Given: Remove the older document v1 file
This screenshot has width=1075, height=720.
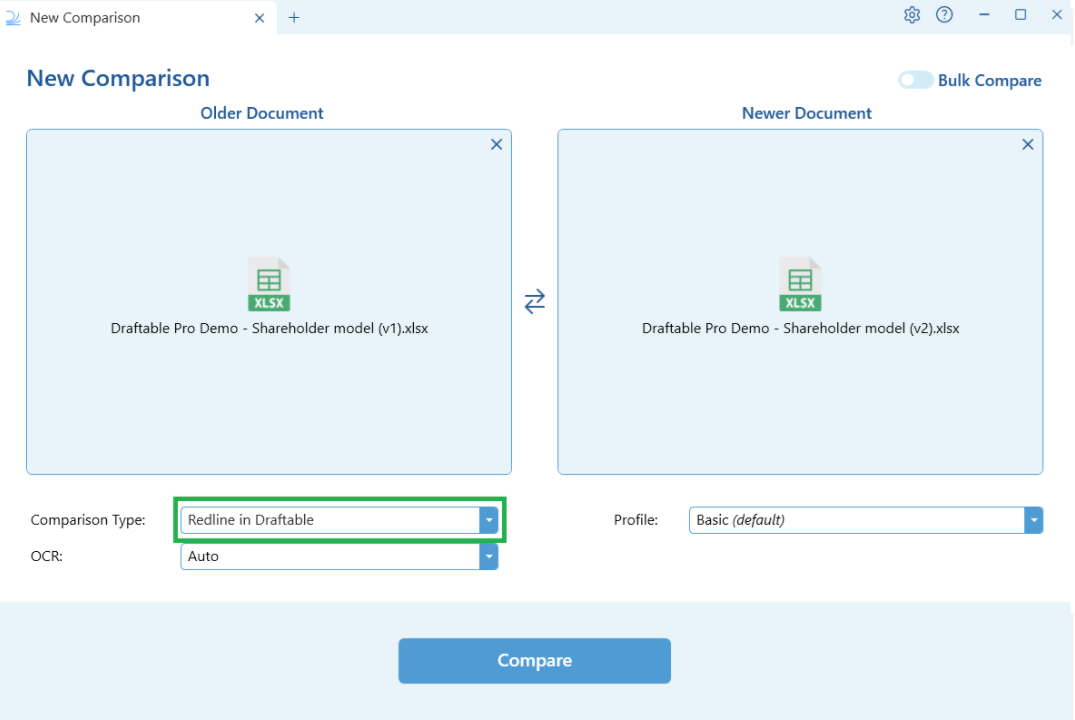Looking at the screenshot, I should [x=496, y=145].
